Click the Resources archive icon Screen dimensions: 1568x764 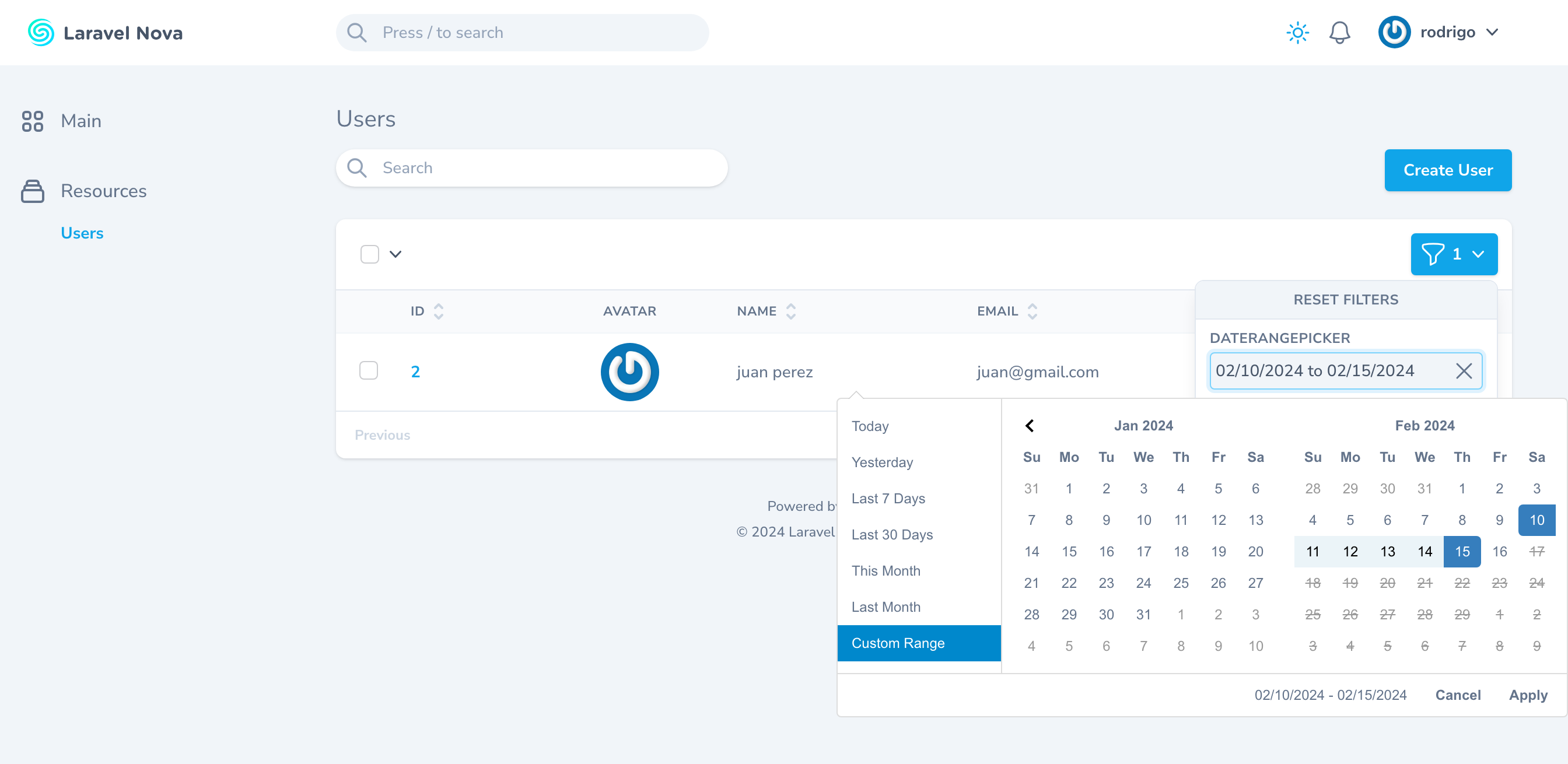point(33,191)
